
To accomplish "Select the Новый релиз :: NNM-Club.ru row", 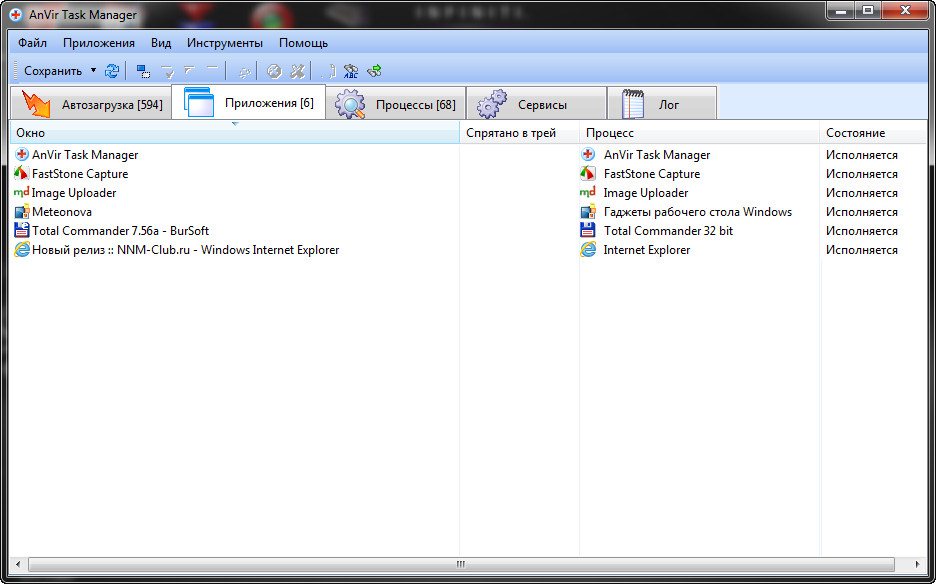I will (x=468, y=250).
